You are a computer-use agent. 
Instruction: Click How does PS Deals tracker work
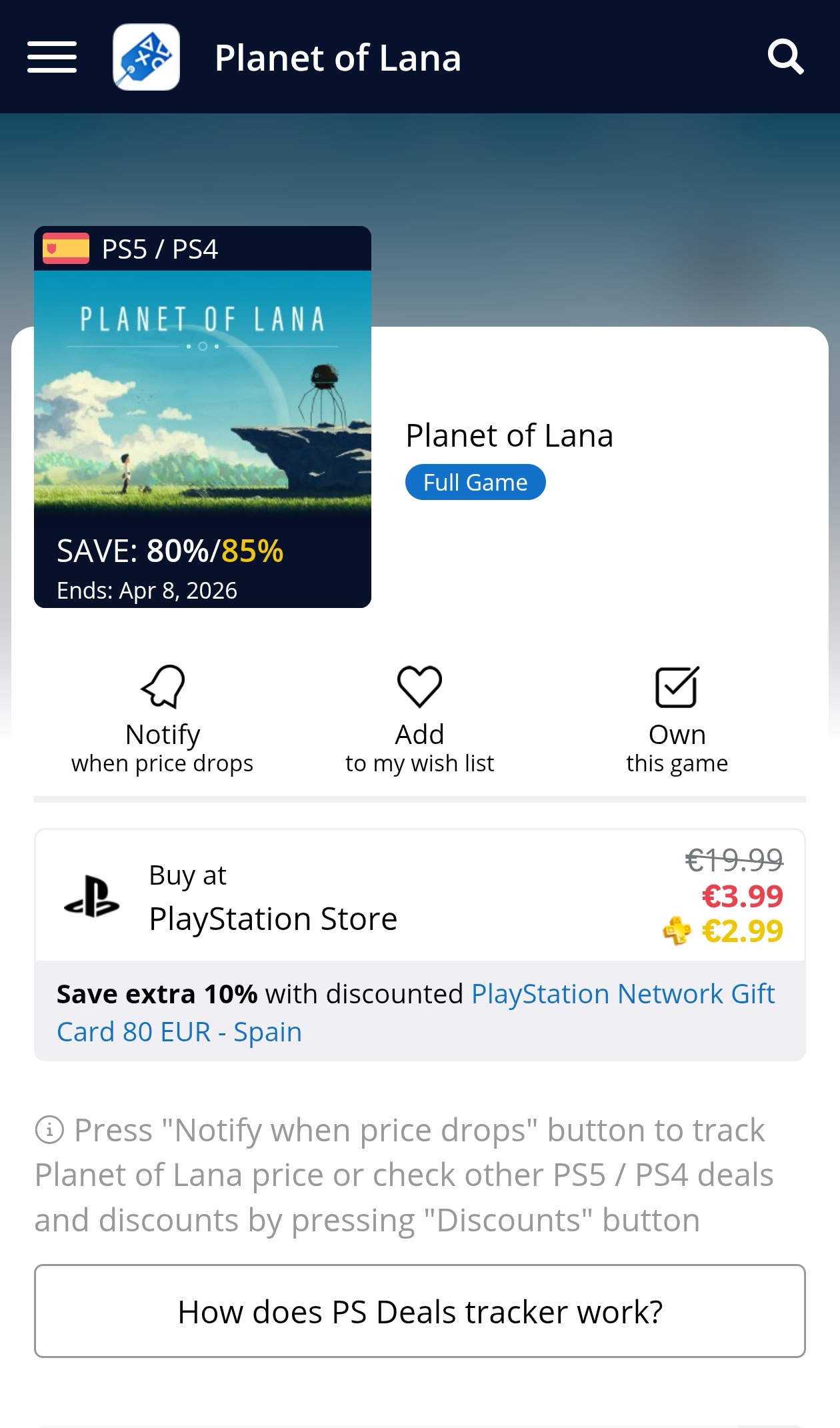click(x=420, y=1311)
